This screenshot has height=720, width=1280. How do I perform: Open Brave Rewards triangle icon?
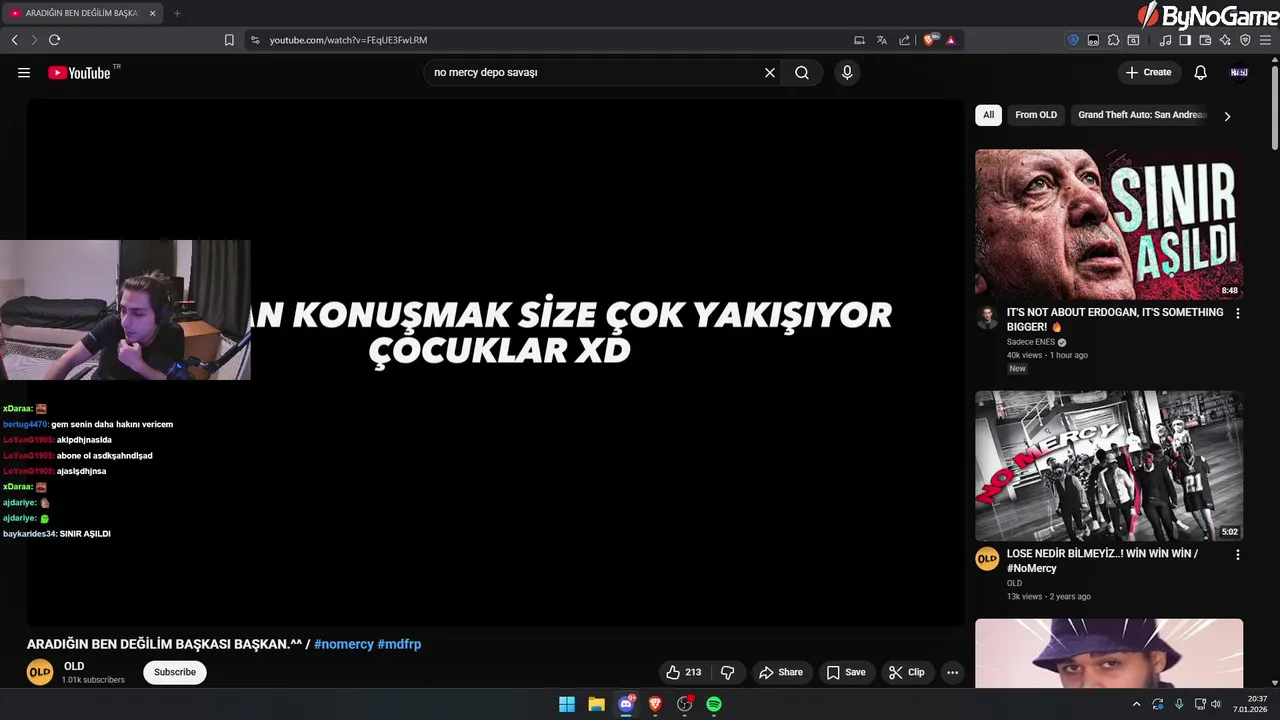951,40
